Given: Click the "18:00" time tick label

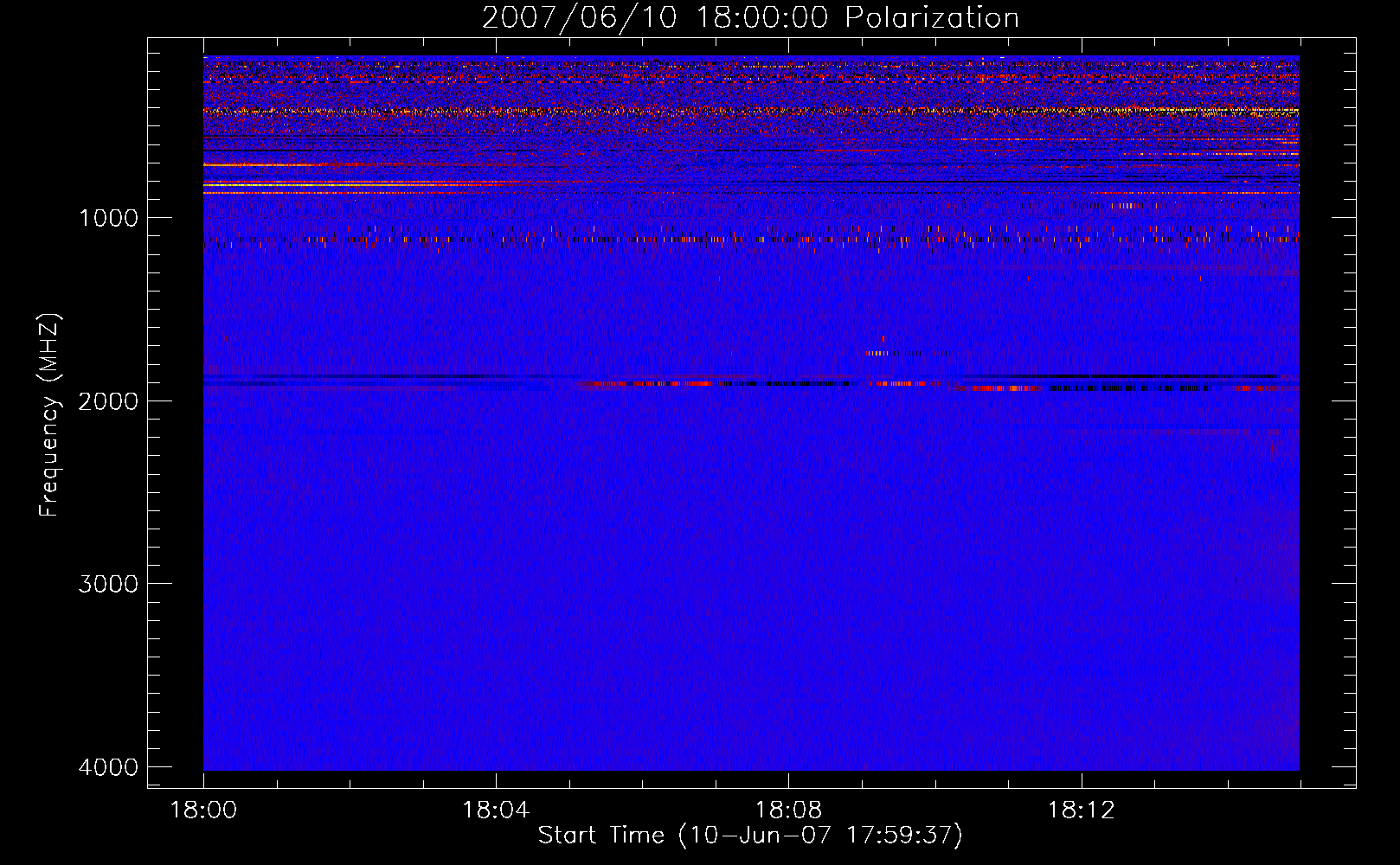Looking at the screenshot, I should [x=203, y=811].
